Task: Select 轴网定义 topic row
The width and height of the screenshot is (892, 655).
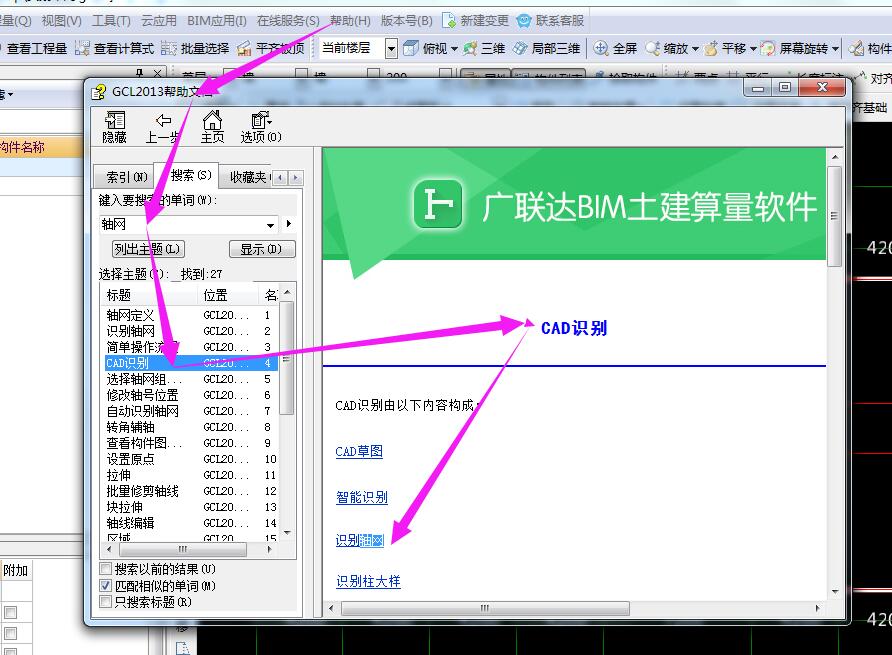Action: point(191,315)
